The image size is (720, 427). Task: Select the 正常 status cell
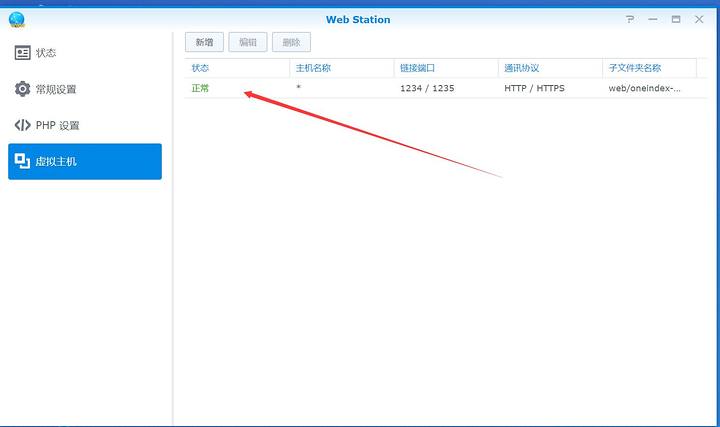click(200, 88)
